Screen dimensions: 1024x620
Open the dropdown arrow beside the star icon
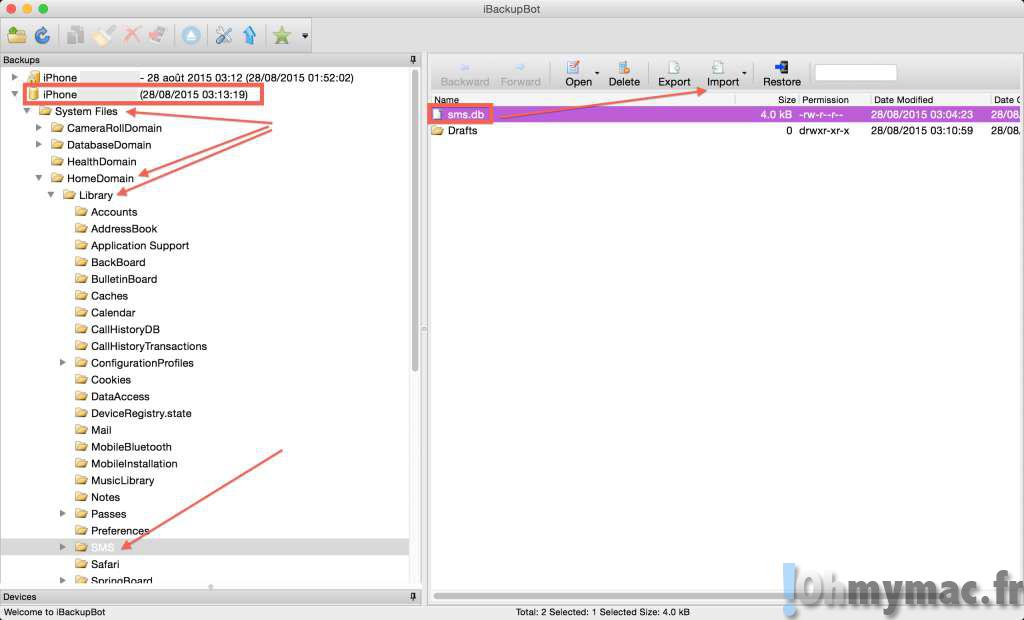click(x=304, y=36)
